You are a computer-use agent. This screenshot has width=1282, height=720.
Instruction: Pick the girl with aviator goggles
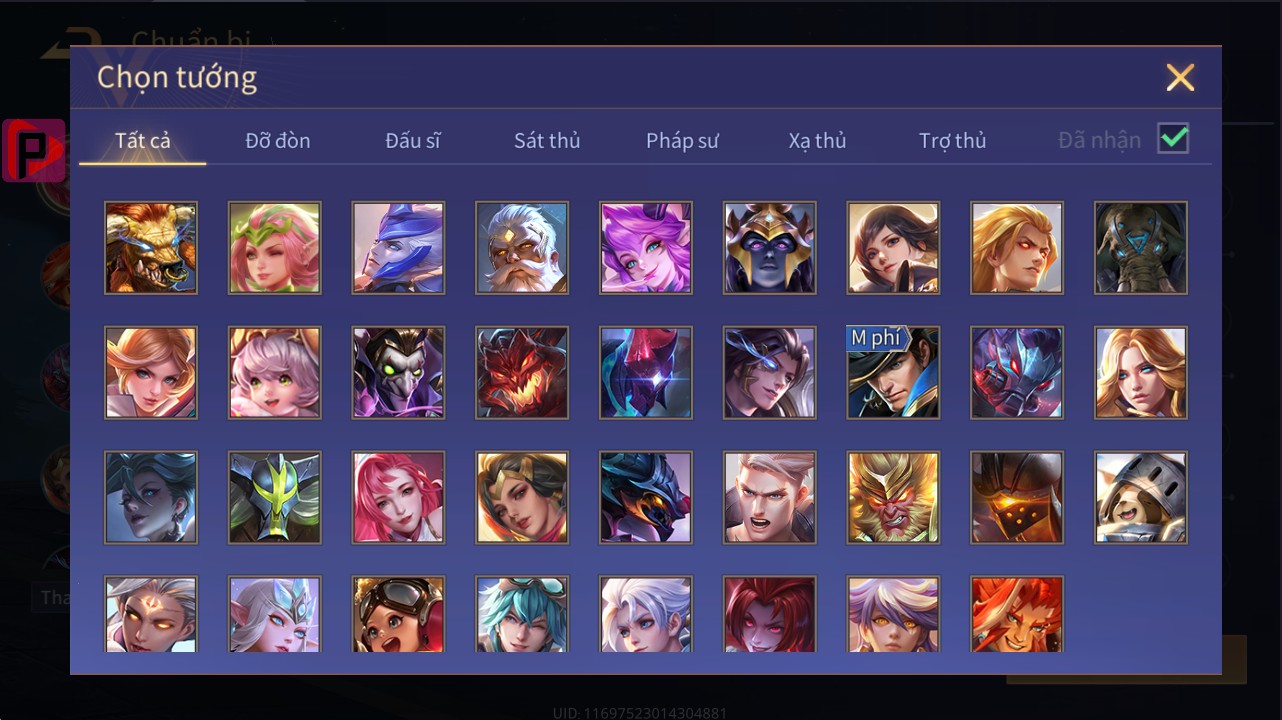click(398, 614)
